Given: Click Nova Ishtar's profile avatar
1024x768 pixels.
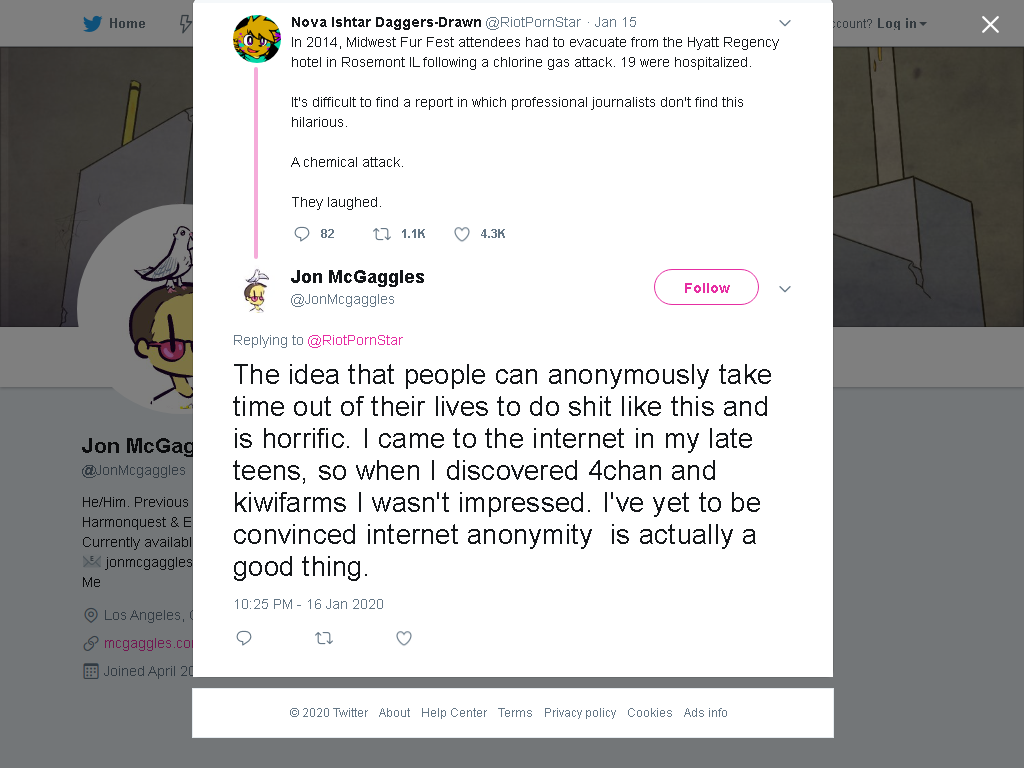Looking at the screenshot, I should point(257,39).
